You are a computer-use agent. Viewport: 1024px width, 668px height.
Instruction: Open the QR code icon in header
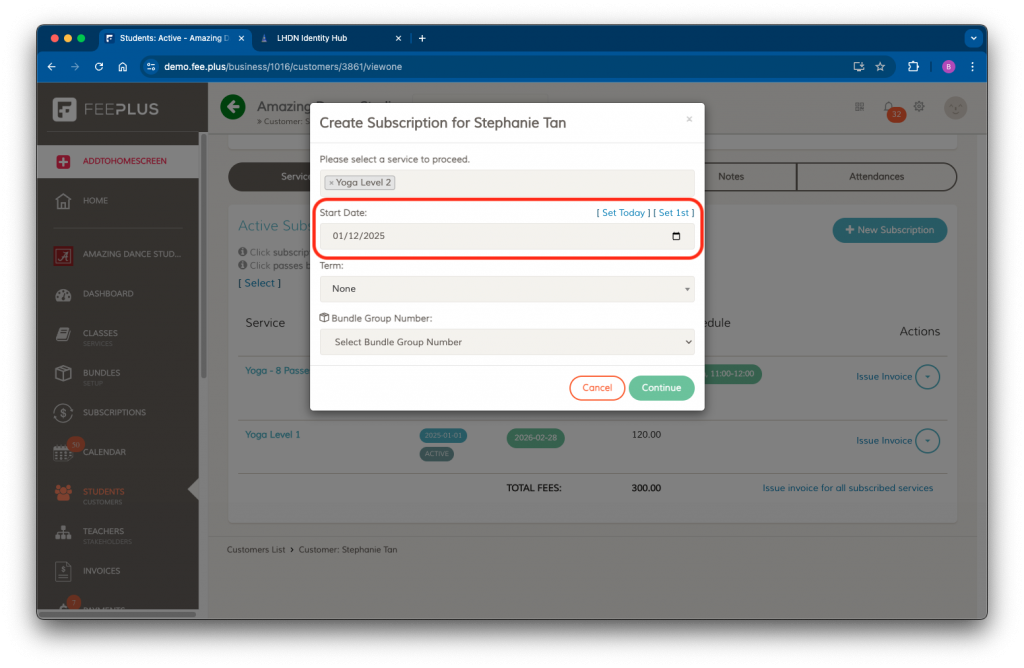tap(859, 107)
